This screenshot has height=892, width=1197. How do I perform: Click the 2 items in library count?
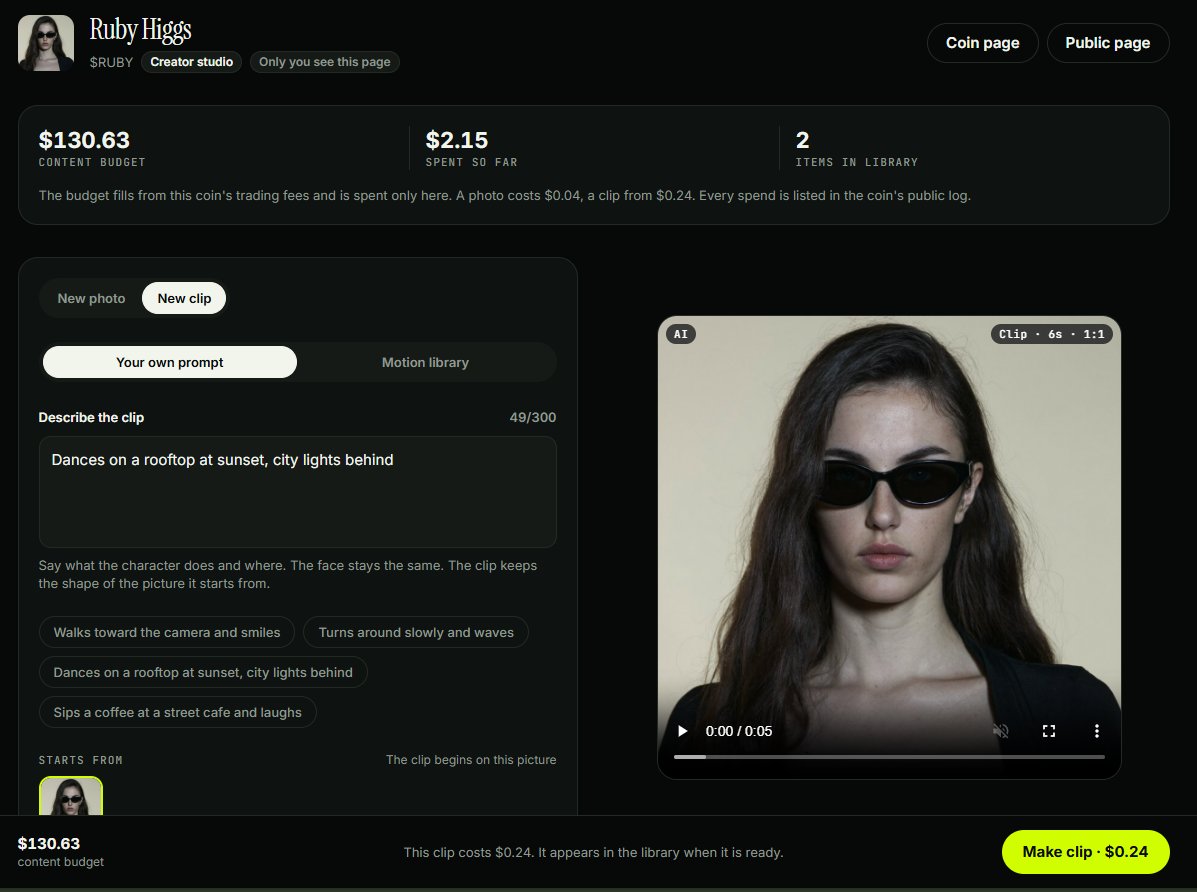pyautogui.click(x=802, y=141)
